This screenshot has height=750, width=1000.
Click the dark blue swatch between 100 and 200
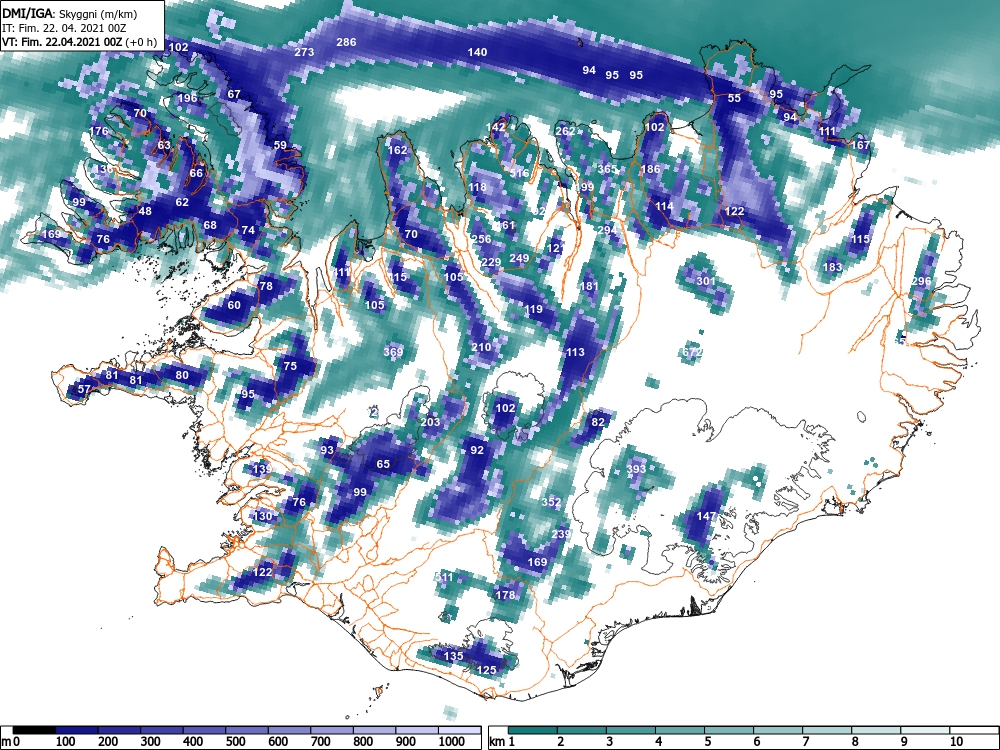(77, 730)
